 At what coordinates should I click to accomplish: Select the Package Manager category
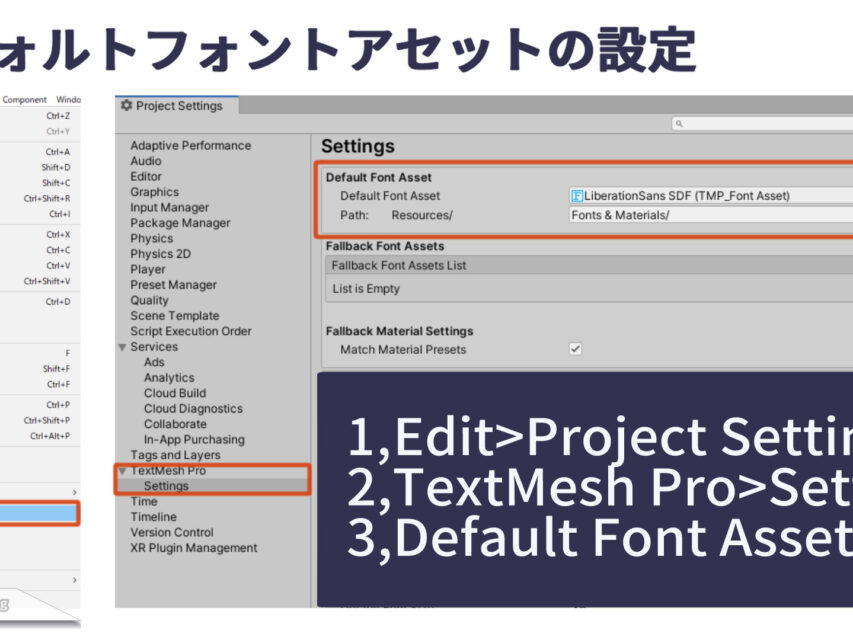(x=180, y=223)
